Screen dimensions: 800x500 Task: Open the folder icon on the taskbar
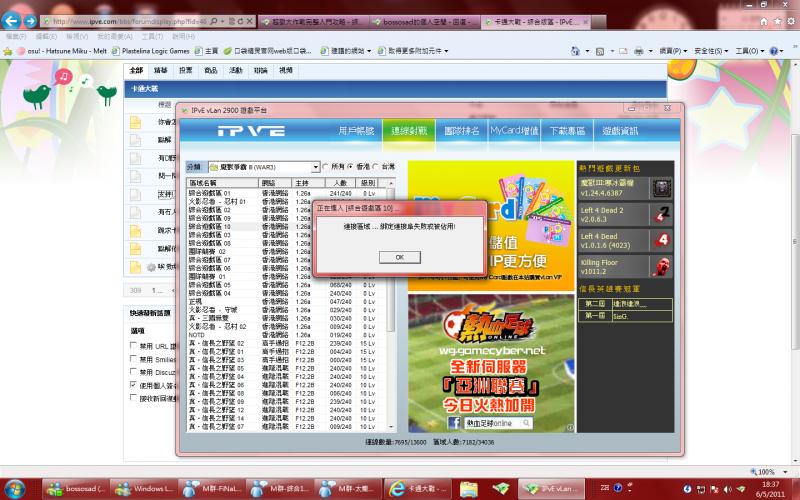[x=467, y=488]
